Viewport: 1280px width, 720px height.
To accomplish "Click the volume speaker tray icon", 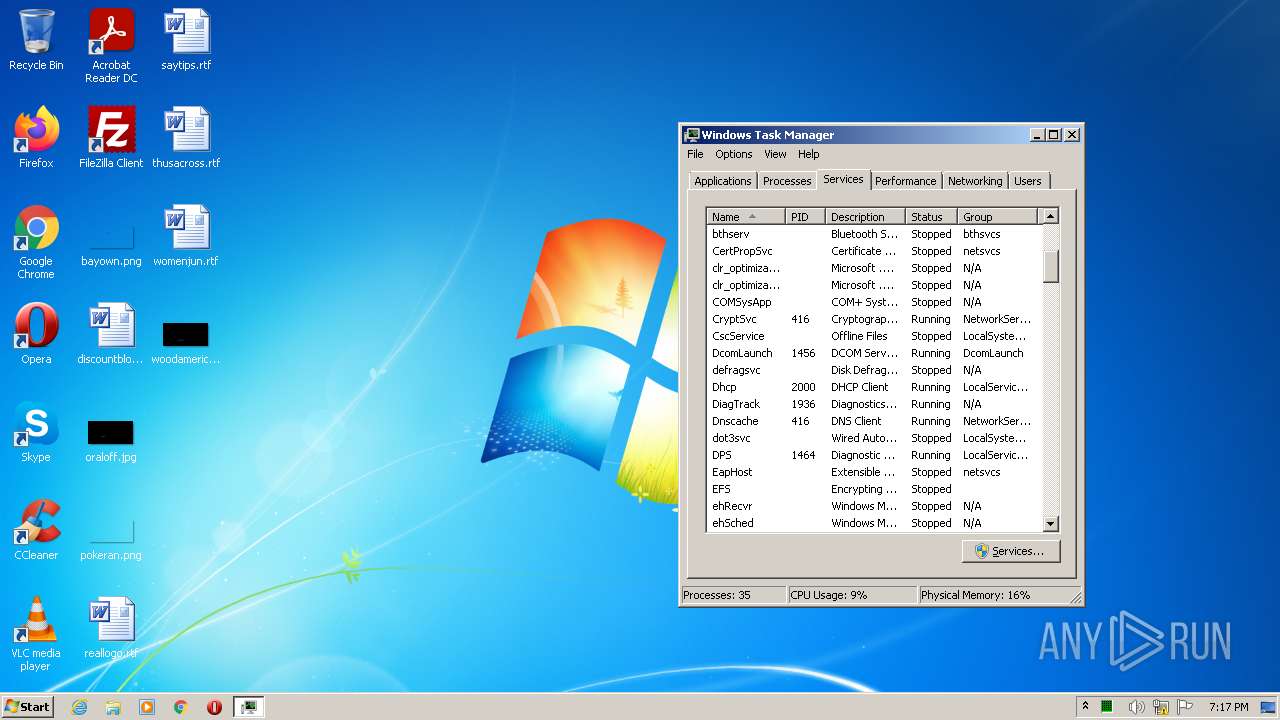I will [1137, 707].
